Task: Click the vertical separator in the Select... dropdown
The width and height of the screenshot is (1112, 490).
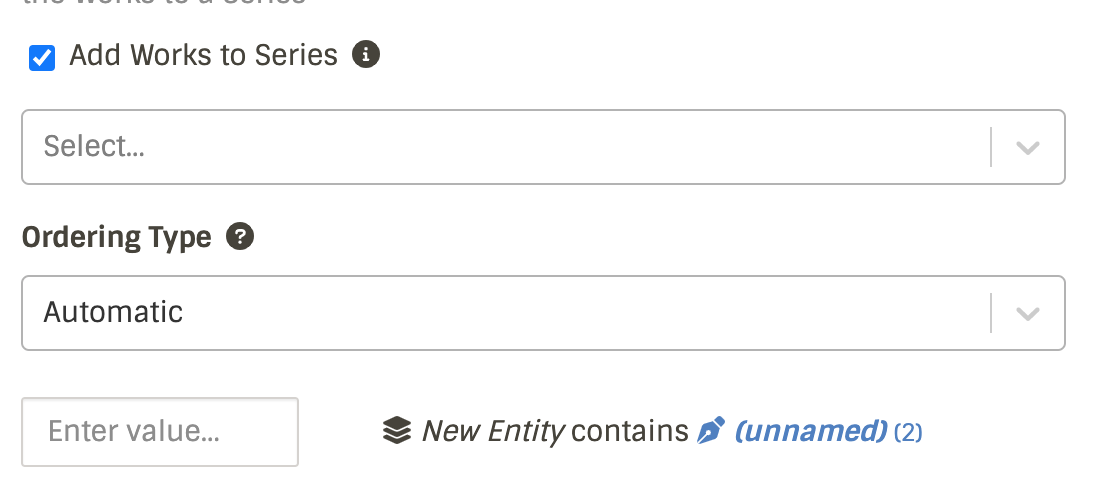Action: coord(991,147)
